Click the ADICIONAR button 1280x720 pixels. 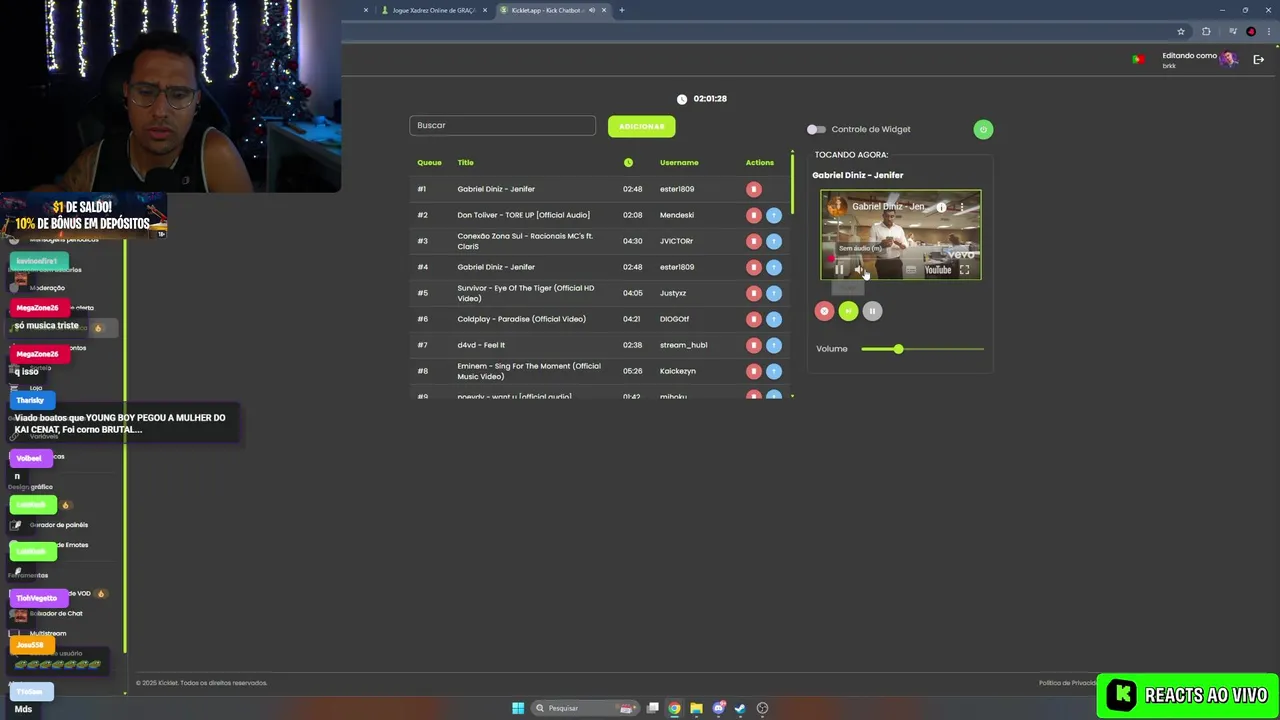click(x=641, y=126)
